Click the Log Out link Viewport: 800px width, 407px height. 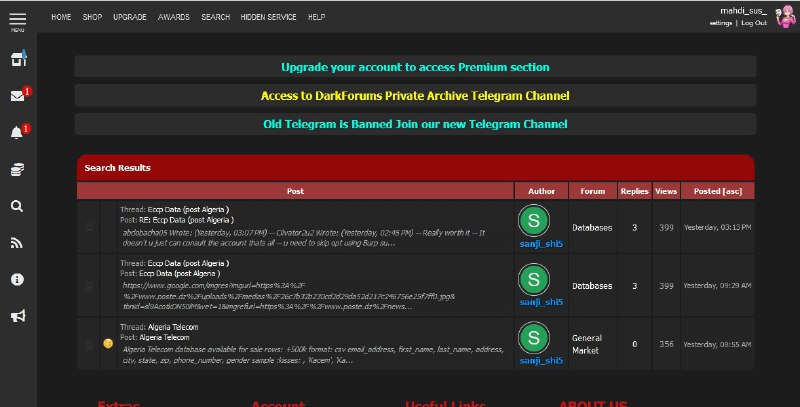tap(754, 23)
